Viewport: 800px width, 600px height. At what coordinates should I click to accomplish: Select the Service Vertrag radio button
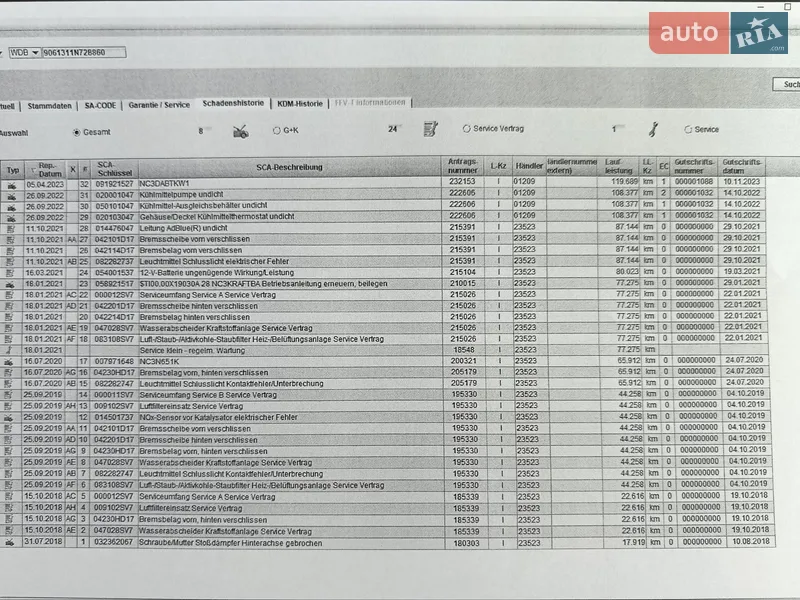point(466,129)
